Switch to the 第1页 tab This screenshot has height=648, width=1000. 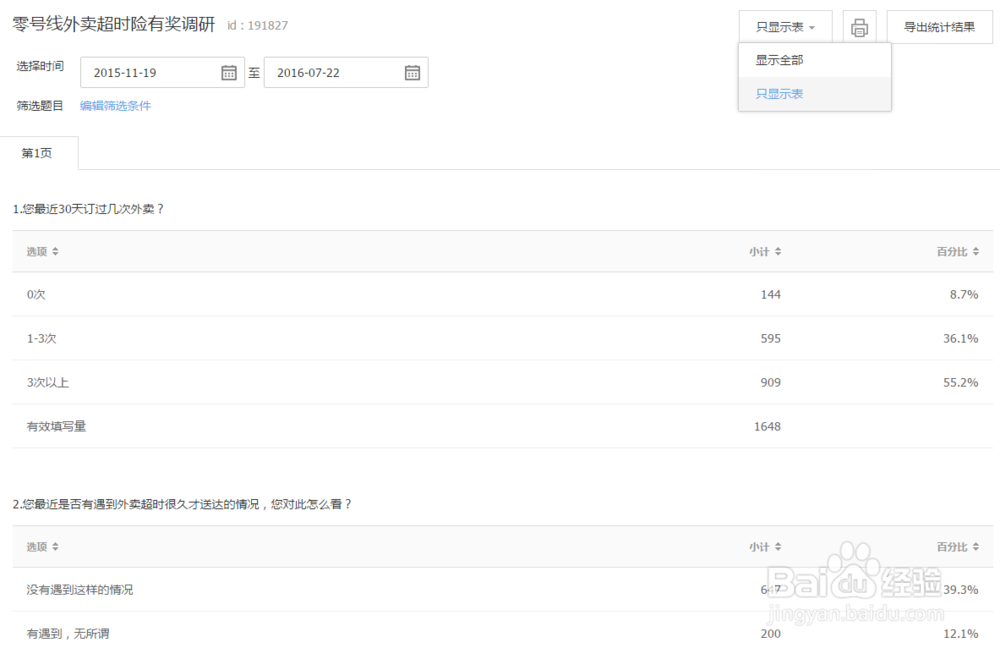38,153
